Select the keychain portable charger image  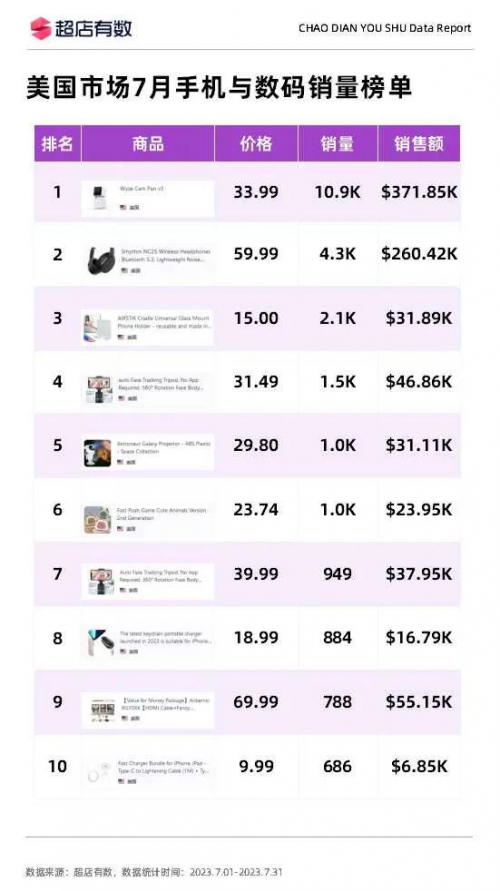click(100, 642)
